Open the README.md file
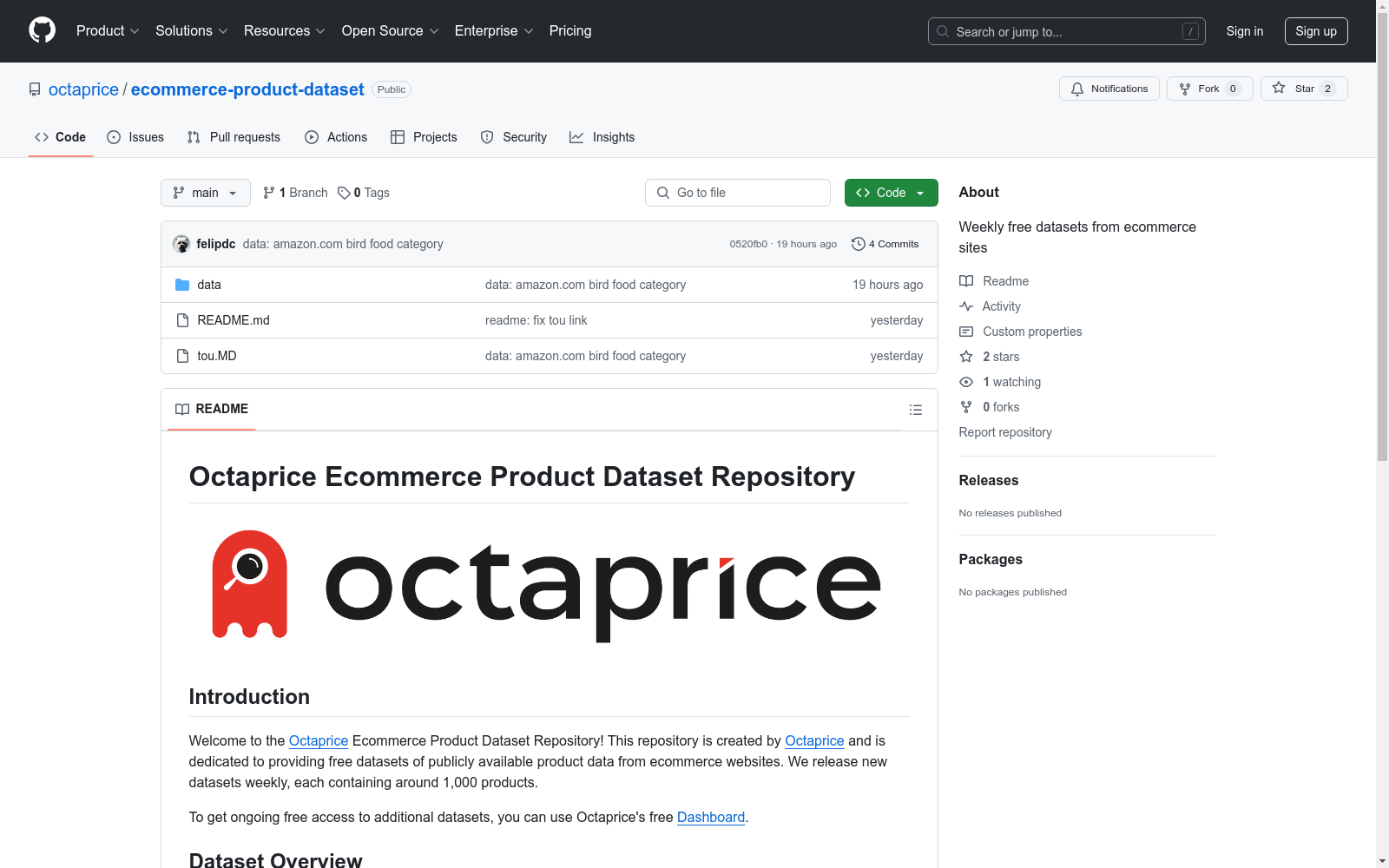This screenshot has height=868, width=1389. (234, 320)
